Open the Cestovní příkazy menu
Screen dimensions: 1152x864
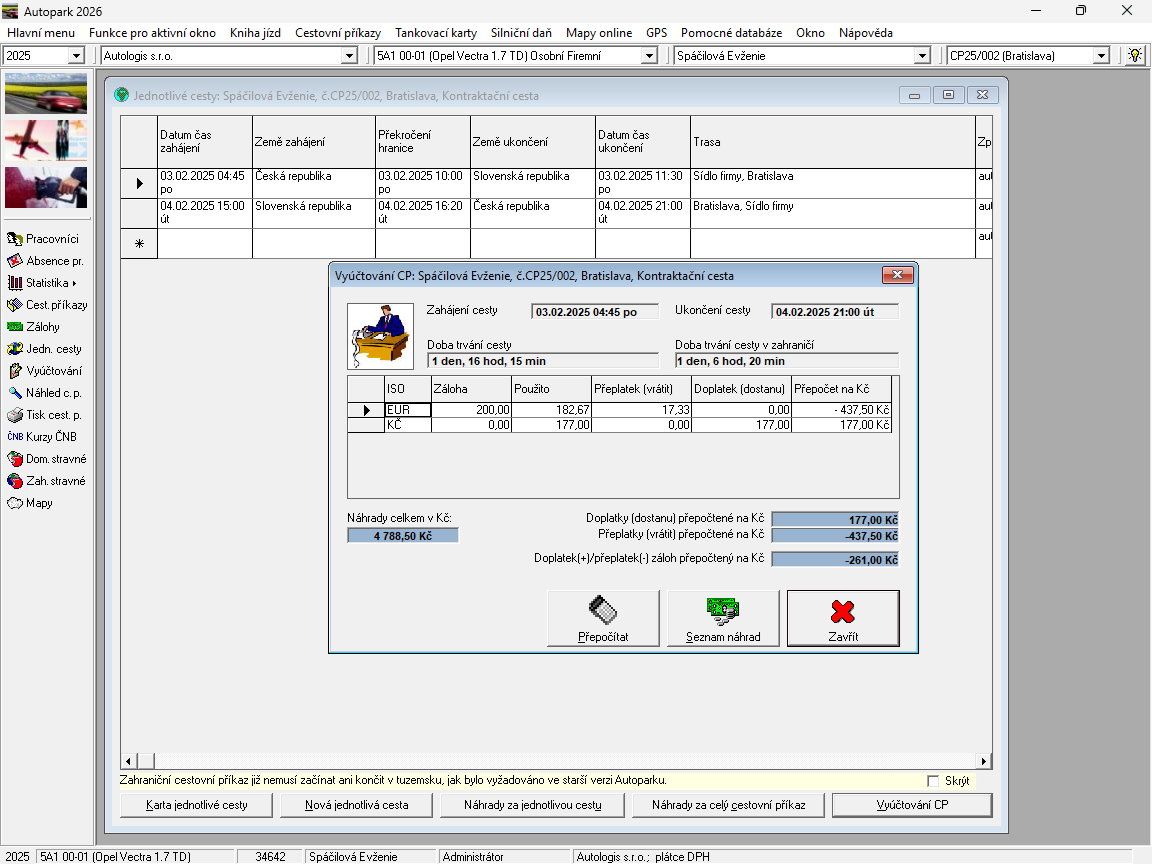[x=337, y=33]
